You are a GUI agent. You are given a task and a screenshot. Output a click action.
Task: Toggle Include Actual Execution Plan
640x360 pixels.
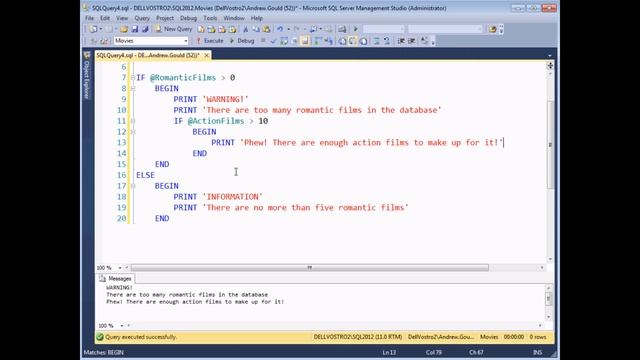tap(318, 41)
